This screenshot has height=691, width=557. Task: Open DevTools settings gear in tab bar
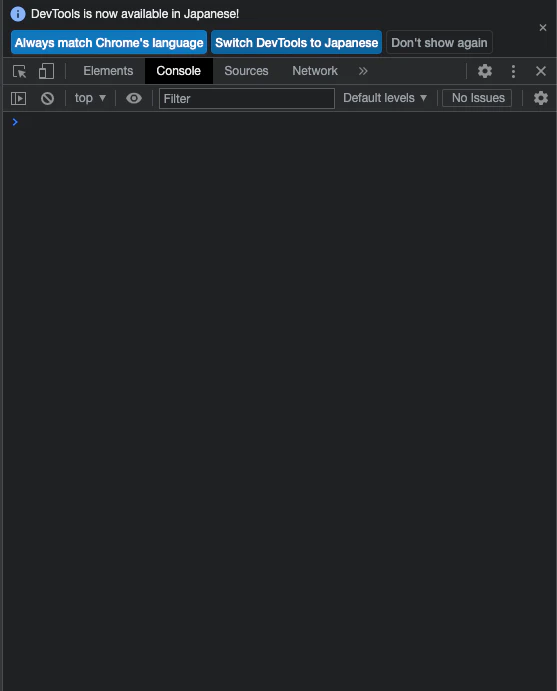pyautogui.click(x=485, y=71)
